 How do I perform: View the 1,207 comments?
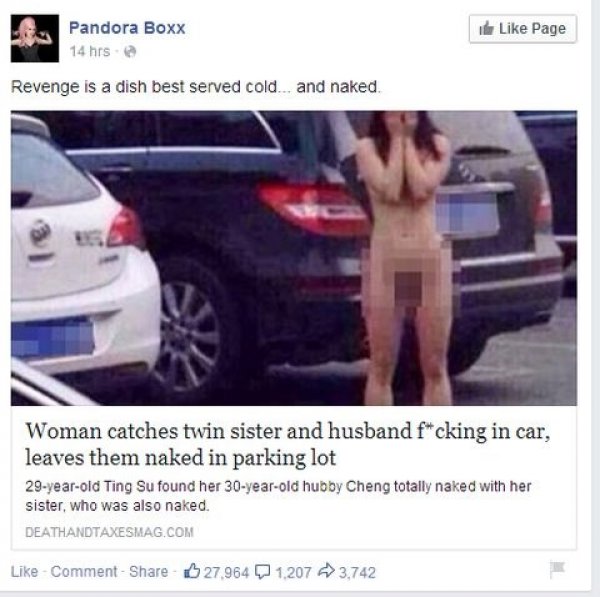coord(293,573)
